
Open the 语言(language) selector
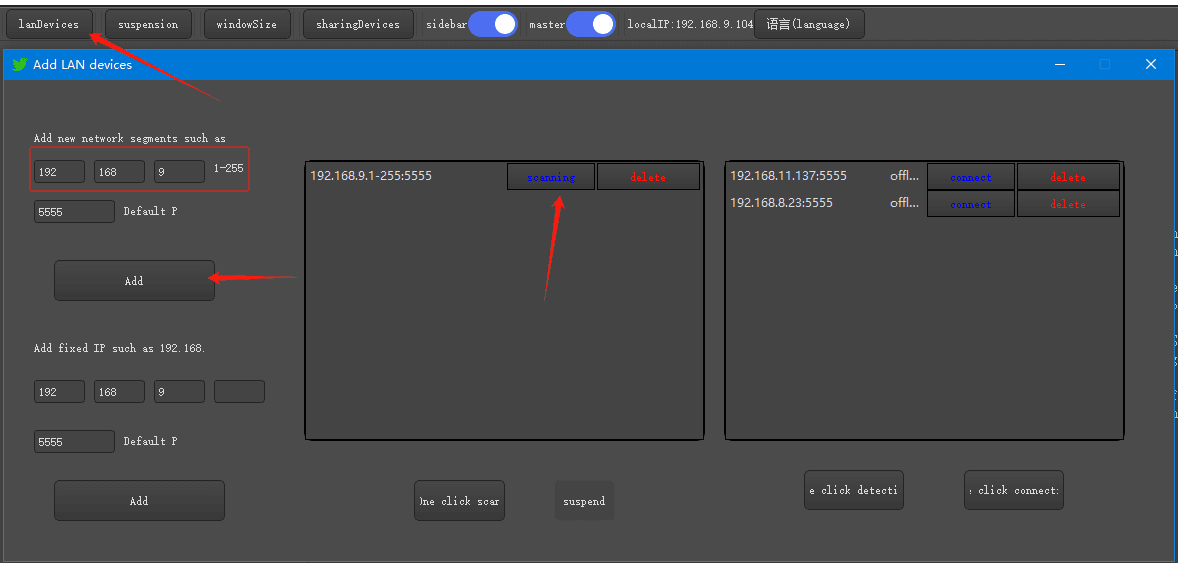click(x=809, y=24)
